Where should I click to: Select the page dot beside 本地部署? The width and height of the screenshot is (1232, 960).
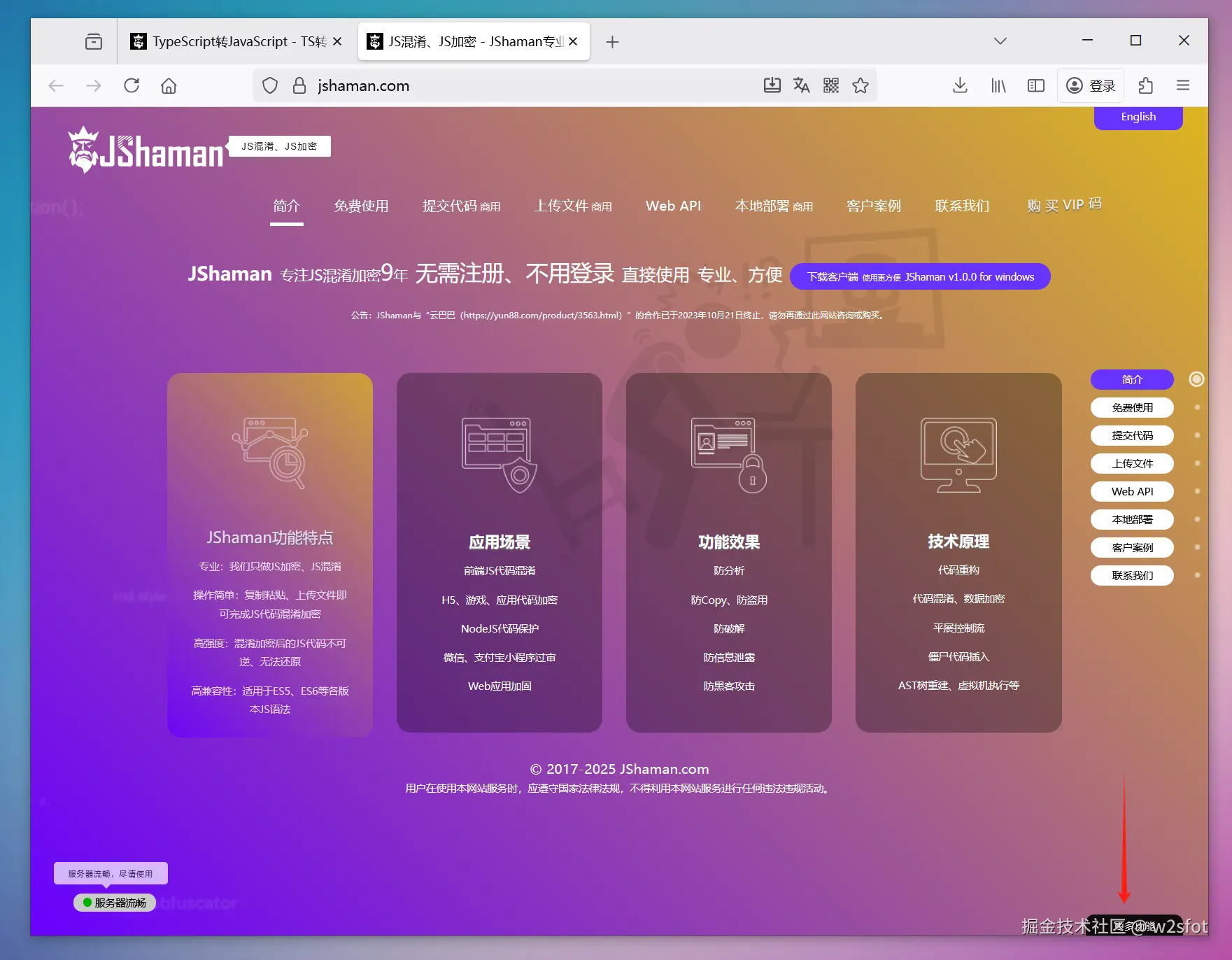[x=1197, y=519]
